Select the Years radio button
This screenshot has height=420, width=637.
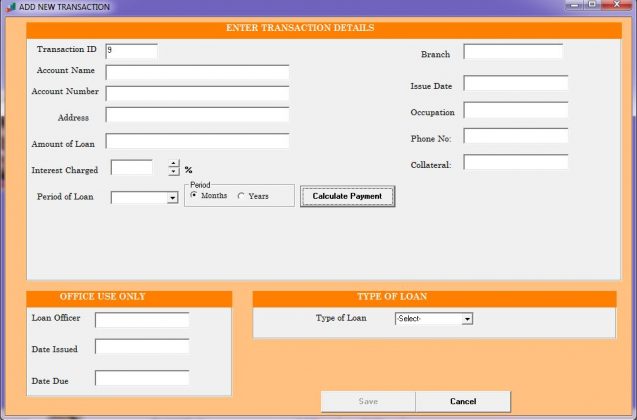pos(241,196)
